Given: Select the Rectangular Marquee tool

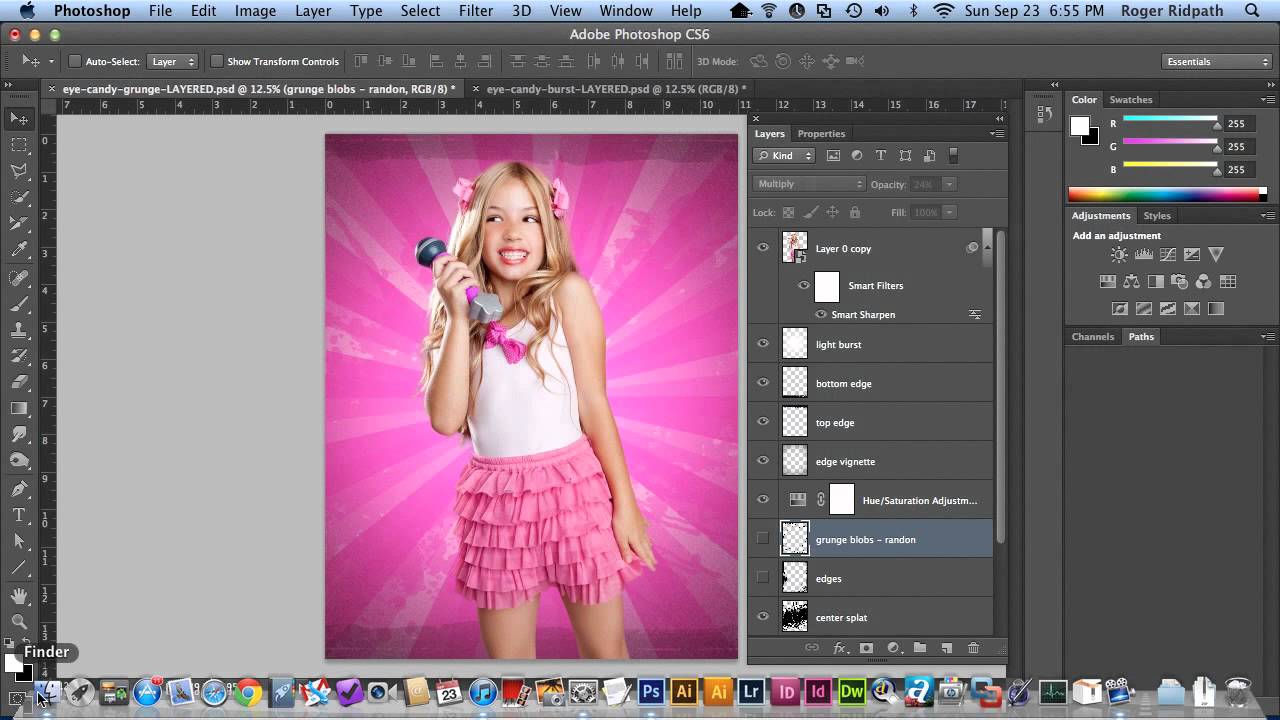Looking at the screenshot, I should click(19, 145).
